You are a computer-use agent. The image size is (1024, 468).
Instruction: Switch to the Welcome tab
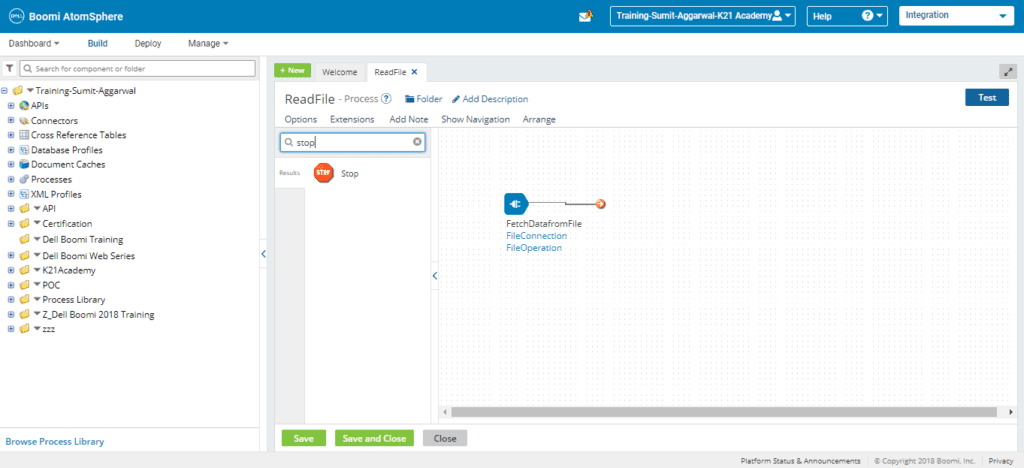pyautogui.click(x=340, y=72)
